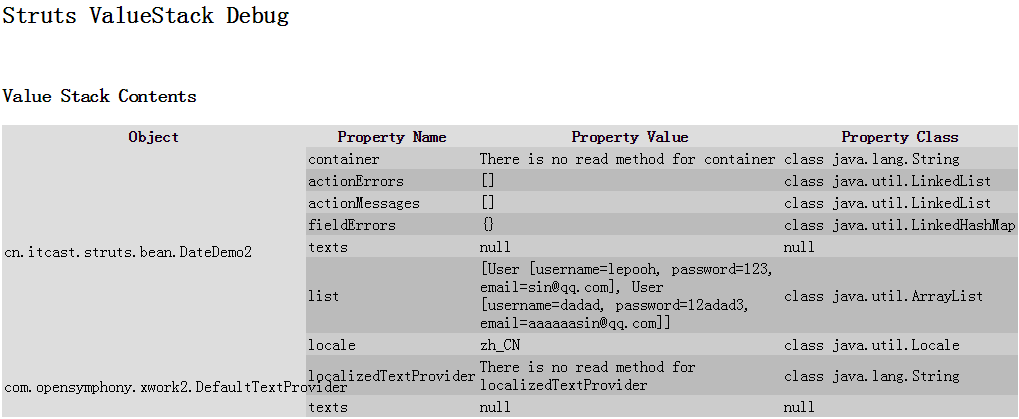
Task: Click the actionErrors property name
Action: (356, 181)
